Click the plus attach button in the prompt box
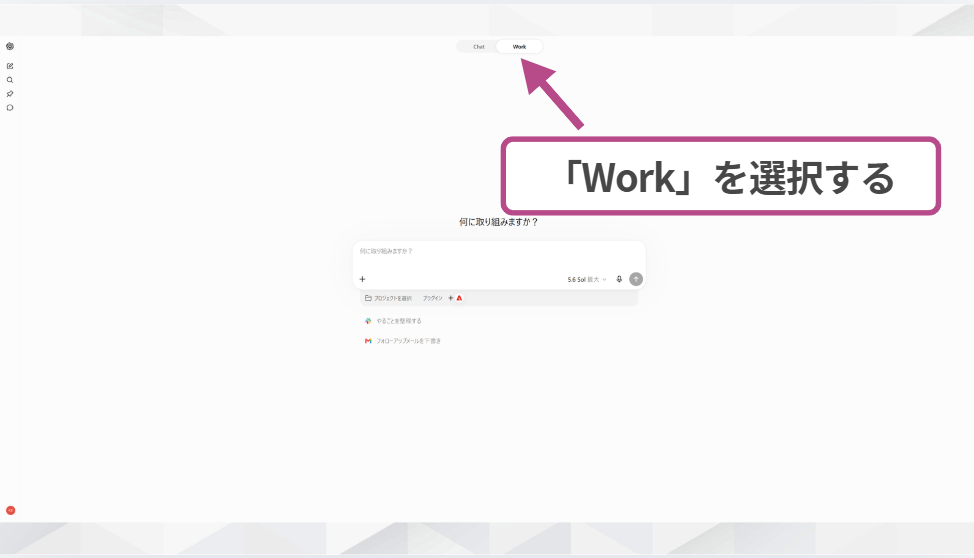This screenshot has height=558, width=974. point(363,279)
